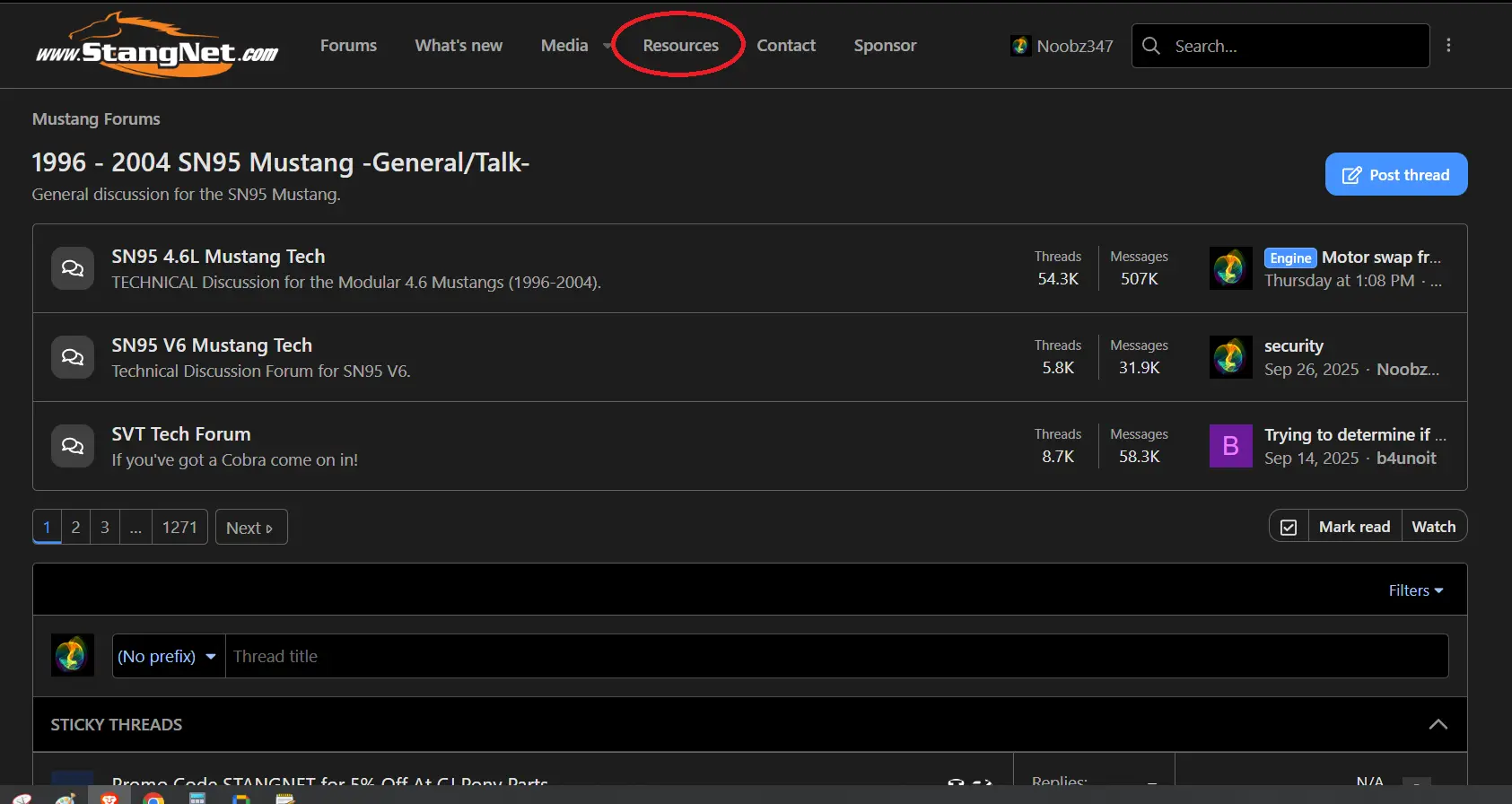Open the 'Noobz...' user link
Image resolution: width=1512 pixels, height=804 pixels.
coord(1408,370)
